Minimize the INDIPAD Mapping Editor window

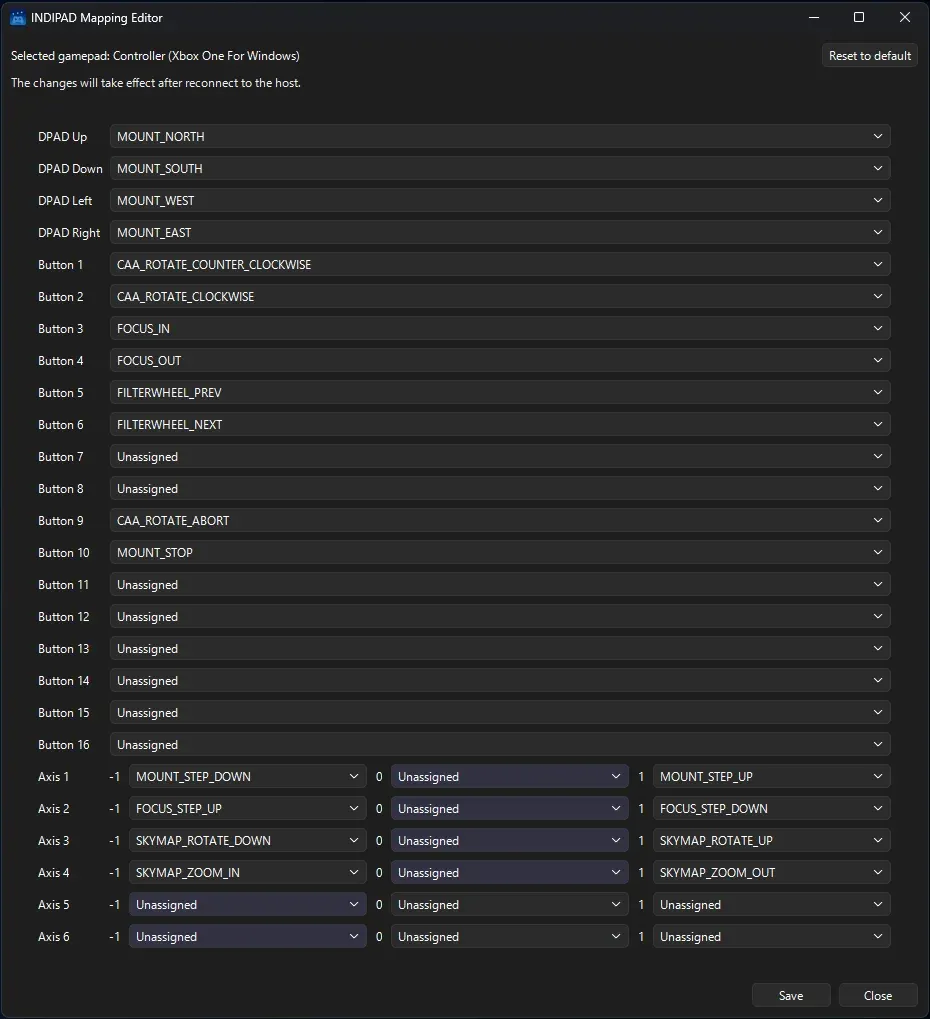[814, 18]
